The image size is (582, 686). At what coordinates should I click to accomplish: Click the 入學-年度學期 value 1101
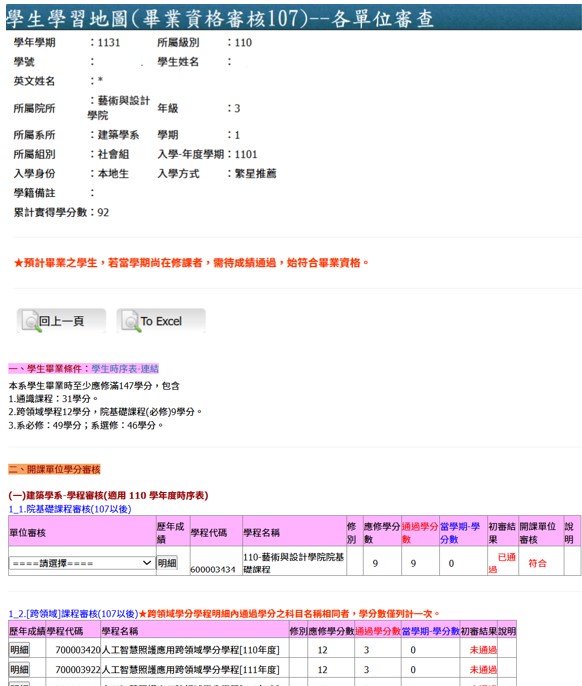pos(246,154)
